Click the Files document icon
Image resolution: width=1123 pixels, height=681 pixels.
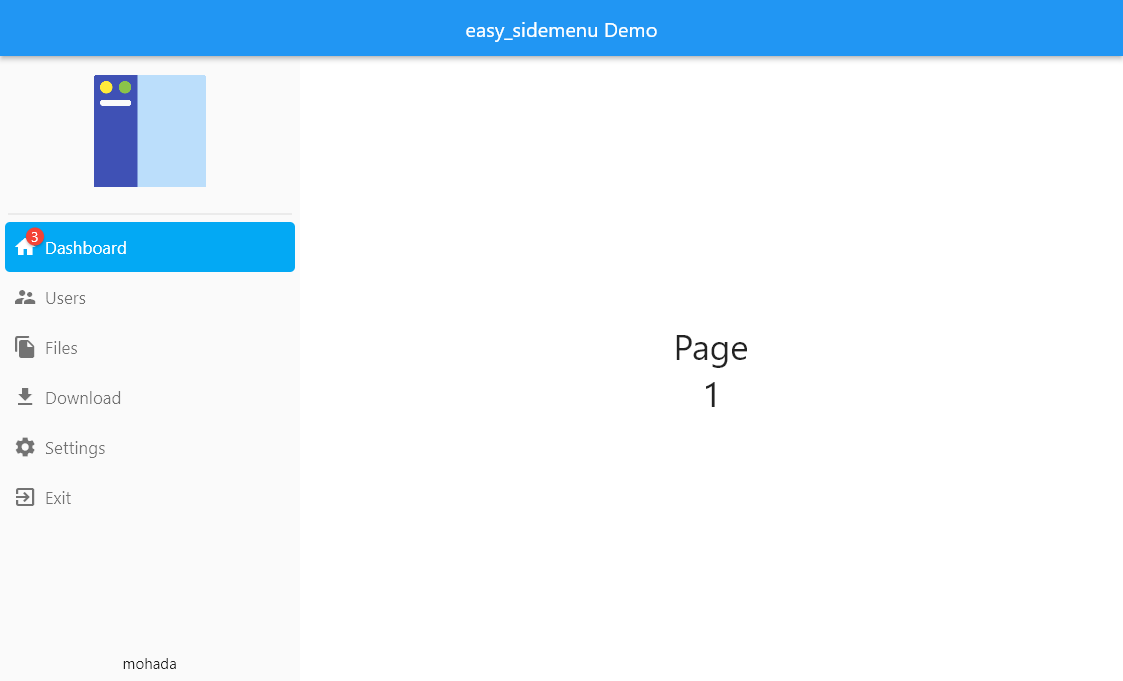[25, 347]
